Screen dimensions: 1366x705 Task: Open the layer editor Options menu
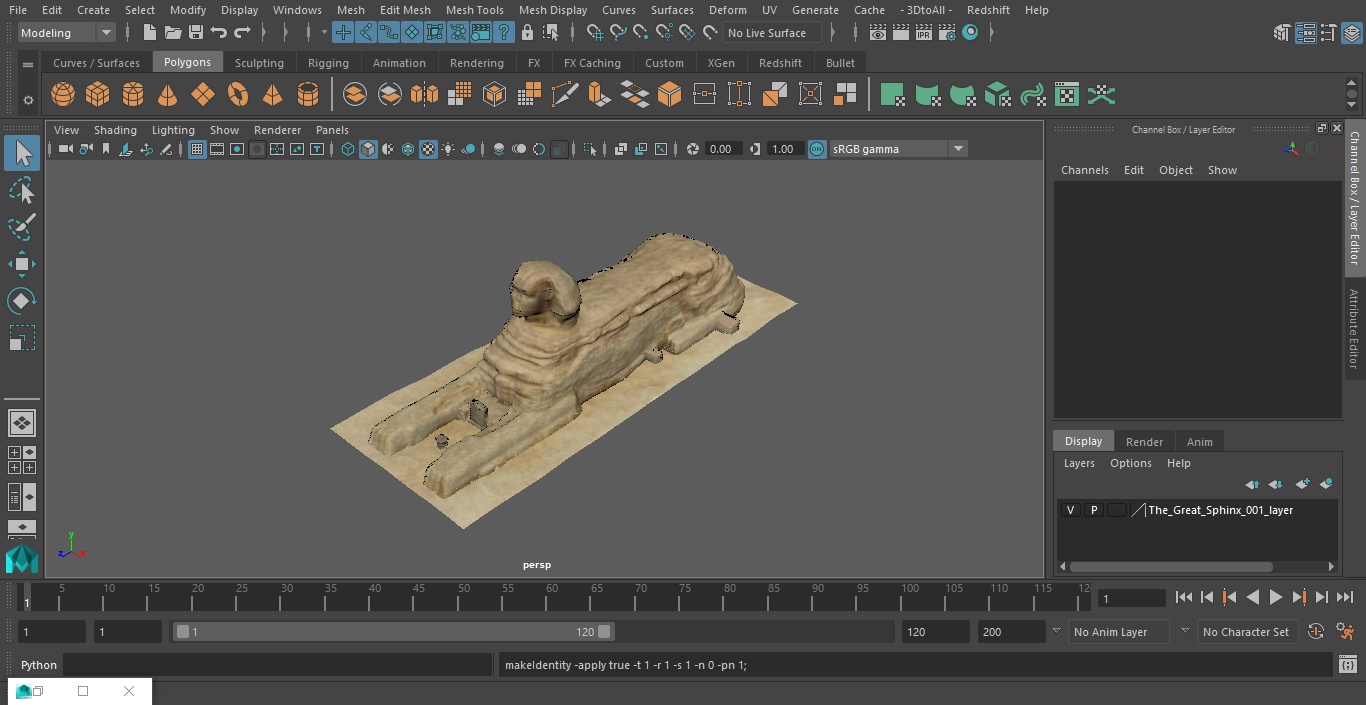[x=1131, y=463]
